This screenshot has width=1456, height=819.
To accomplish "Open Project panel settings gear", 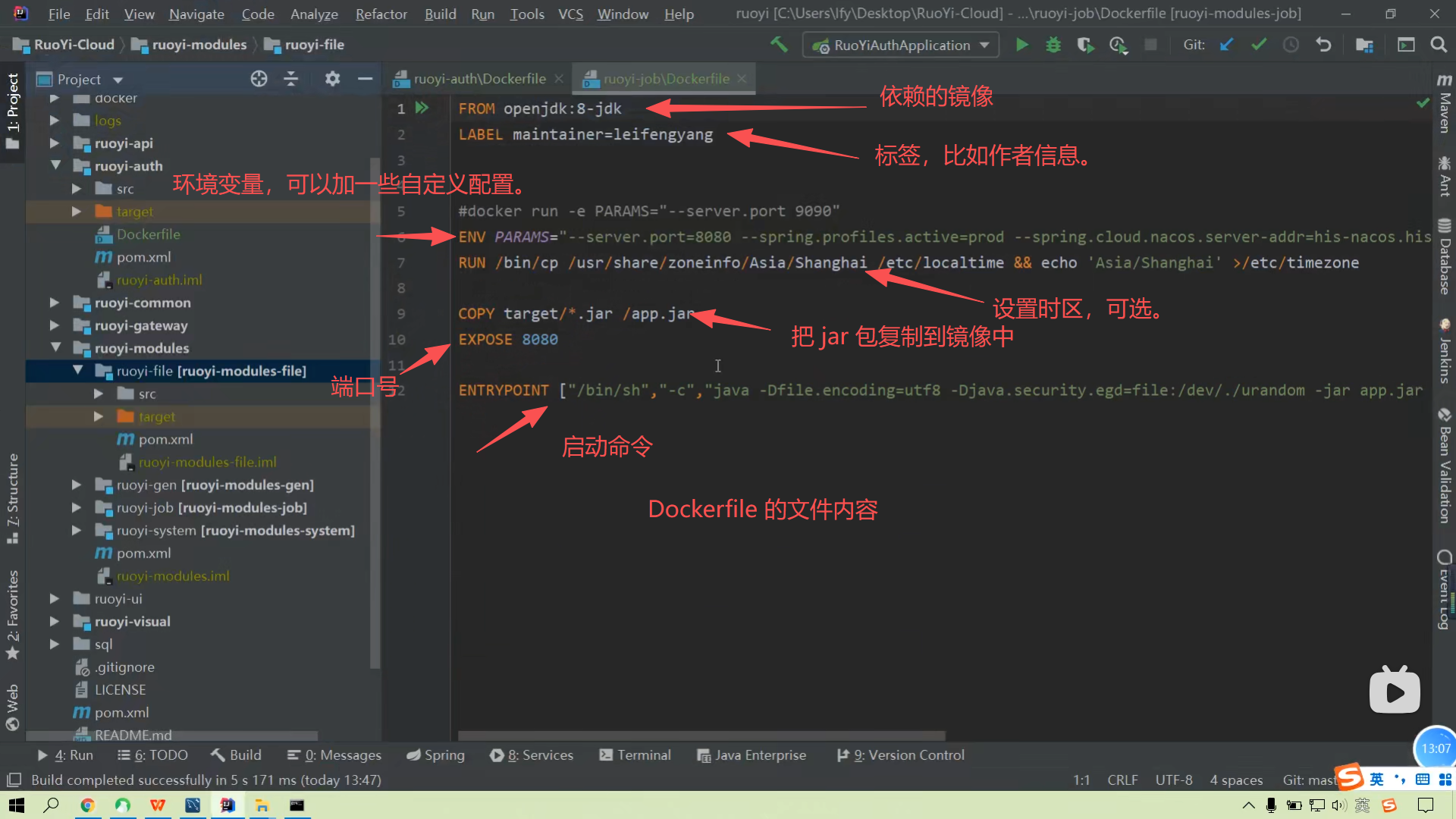I will (332, 79).
